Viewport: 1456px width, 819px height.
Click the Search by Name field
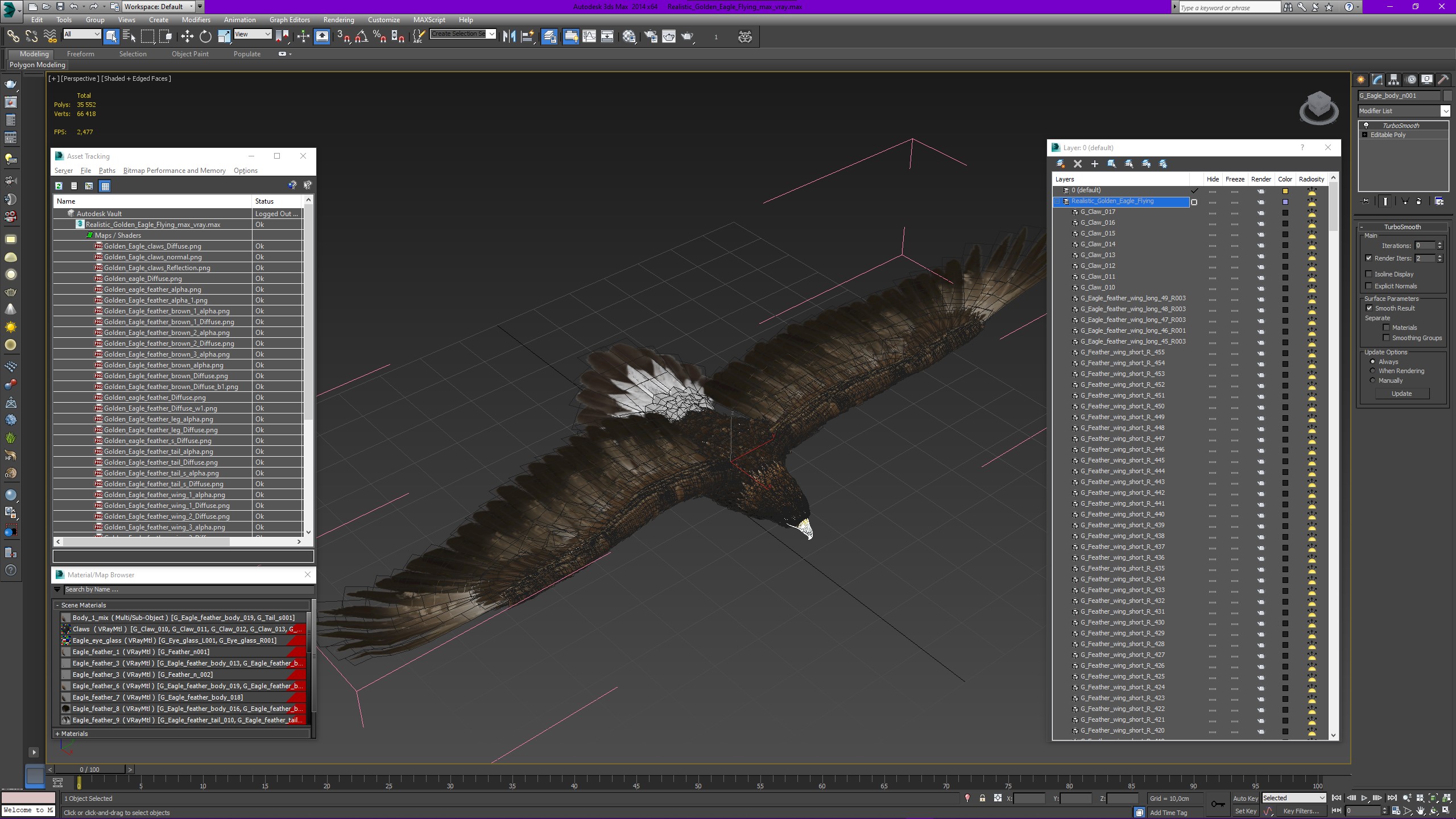[188, 590]
